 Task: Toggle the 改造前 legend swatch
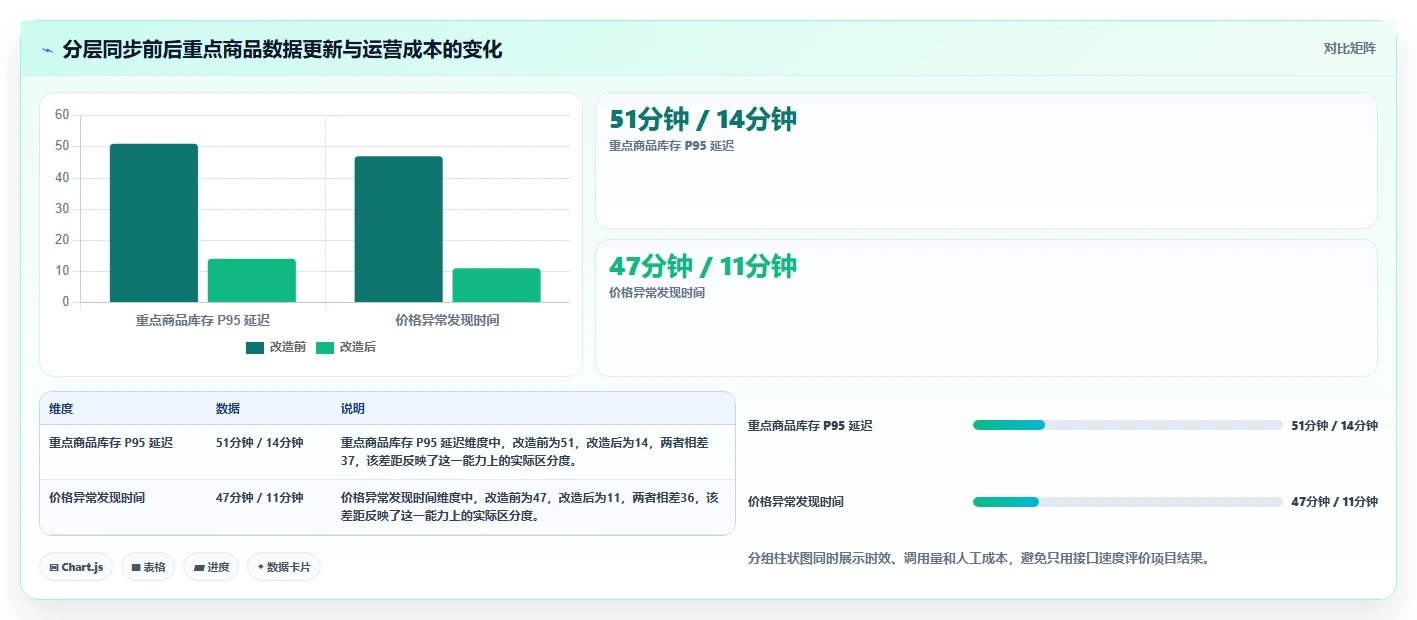(x=255, y=347)
